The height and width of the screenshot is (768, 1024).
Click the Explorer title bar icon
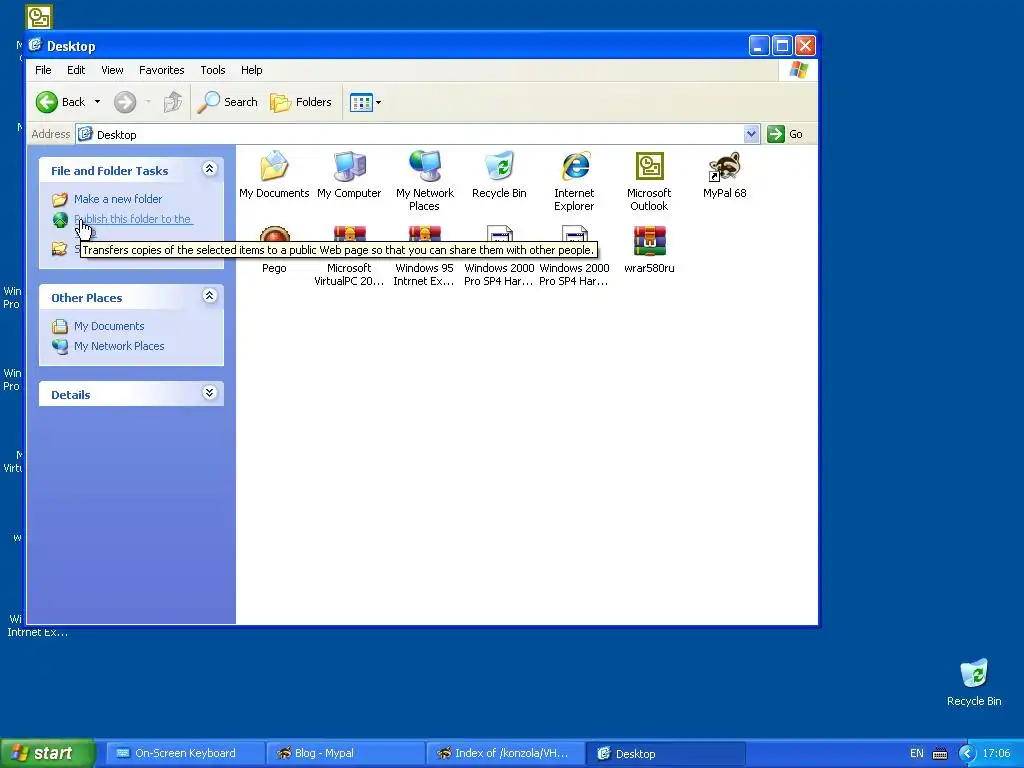[35, 45]
